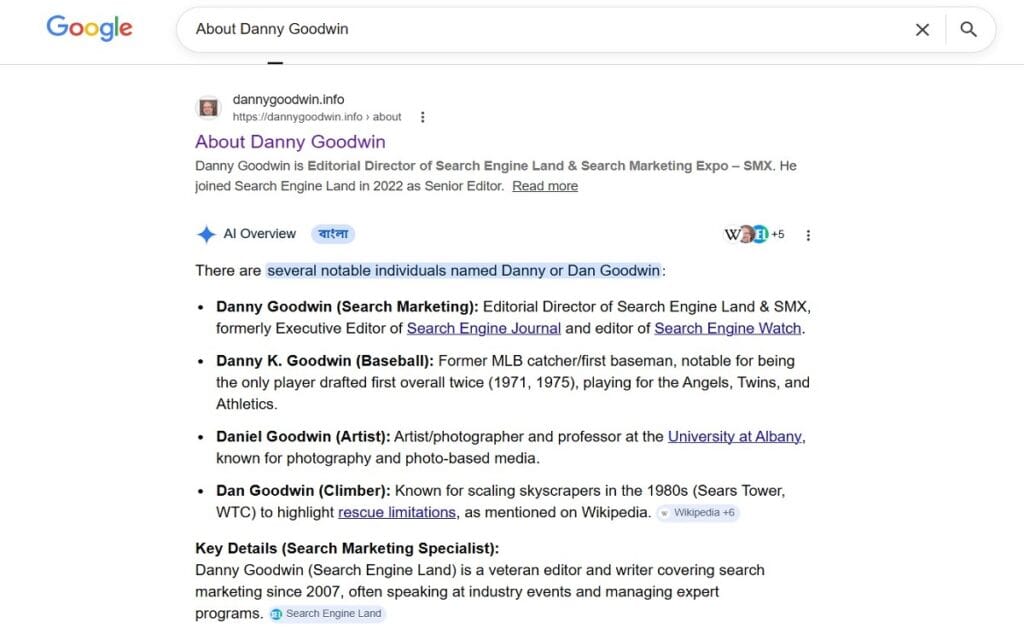Open the University at Albany link
This screenshot has width=1024, height=640.
pos(735,436)
